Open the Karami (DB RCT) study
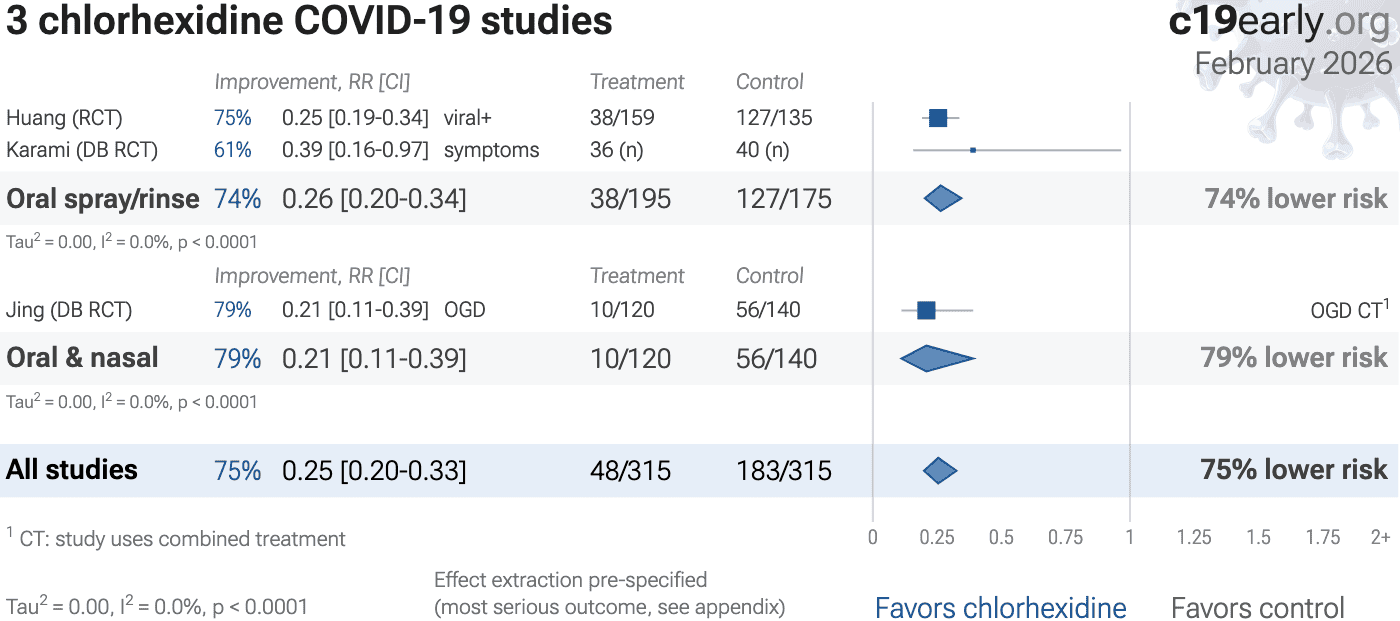1400x621 pixels. [82, 150]
